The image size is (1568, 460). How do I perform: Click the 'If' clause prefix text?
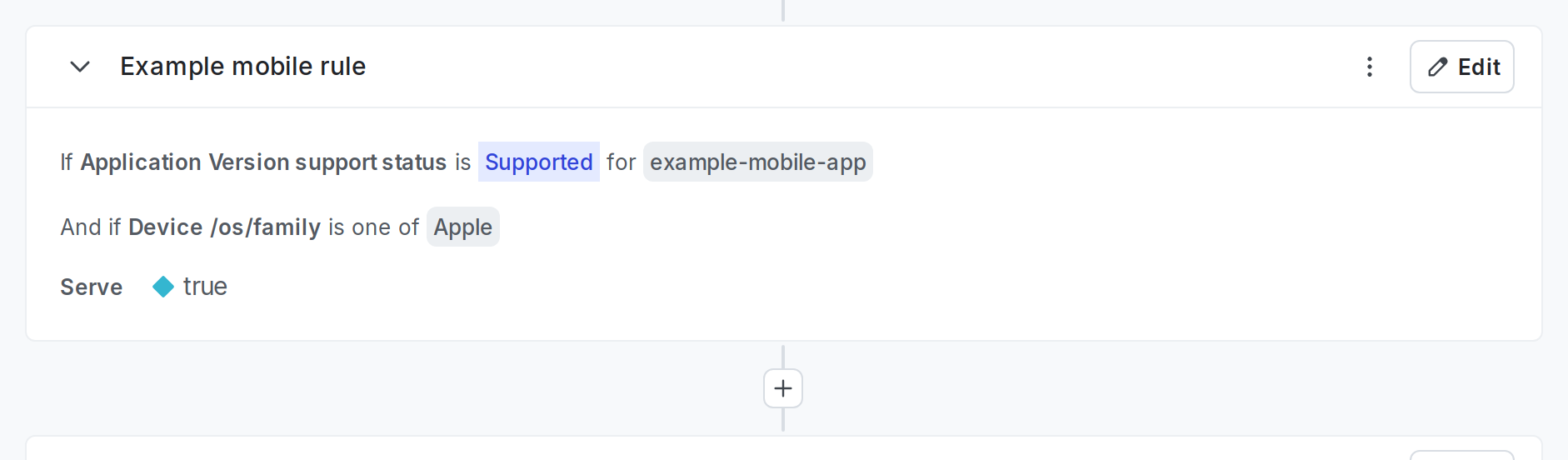click(x=67, y=162)
